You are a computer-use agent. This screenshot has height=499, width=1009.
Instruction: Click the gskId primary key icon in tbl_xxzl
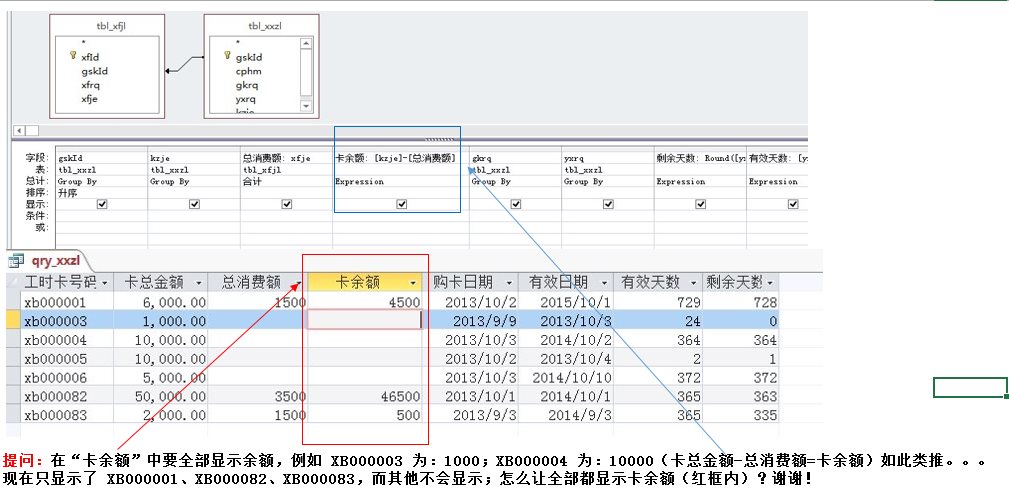226,57
